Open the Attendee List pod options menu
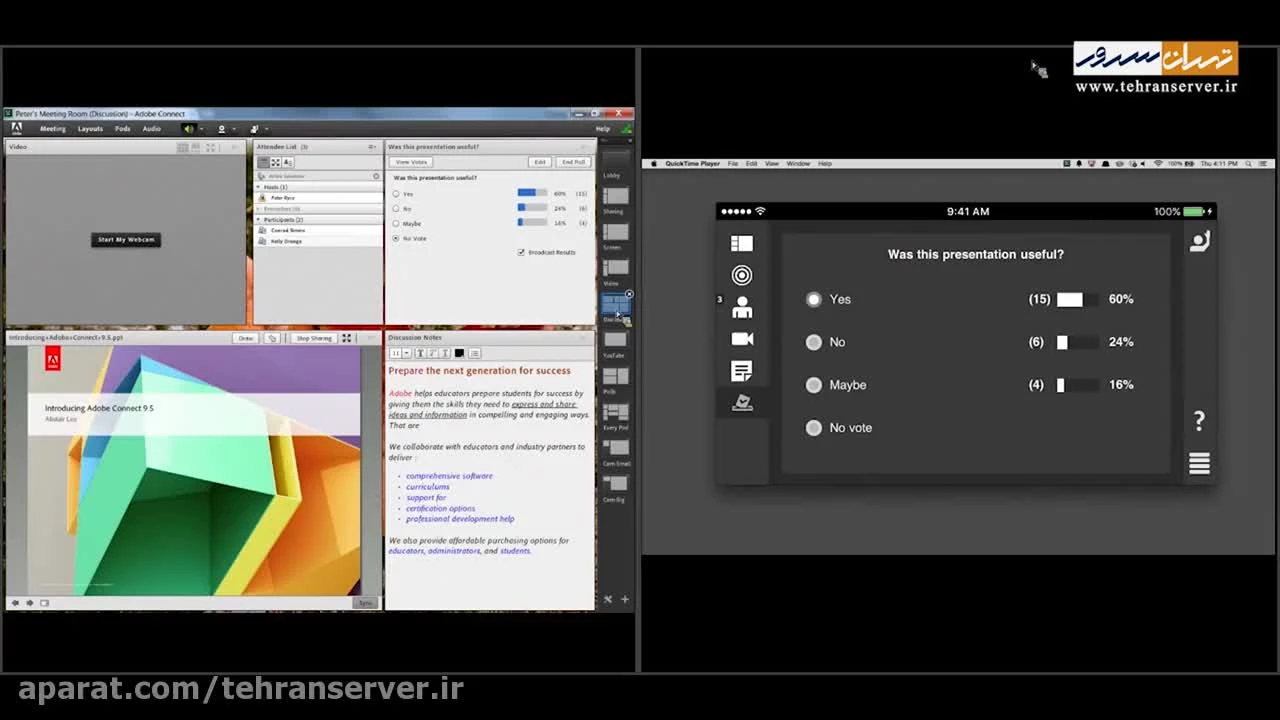 tap(372, 147)
